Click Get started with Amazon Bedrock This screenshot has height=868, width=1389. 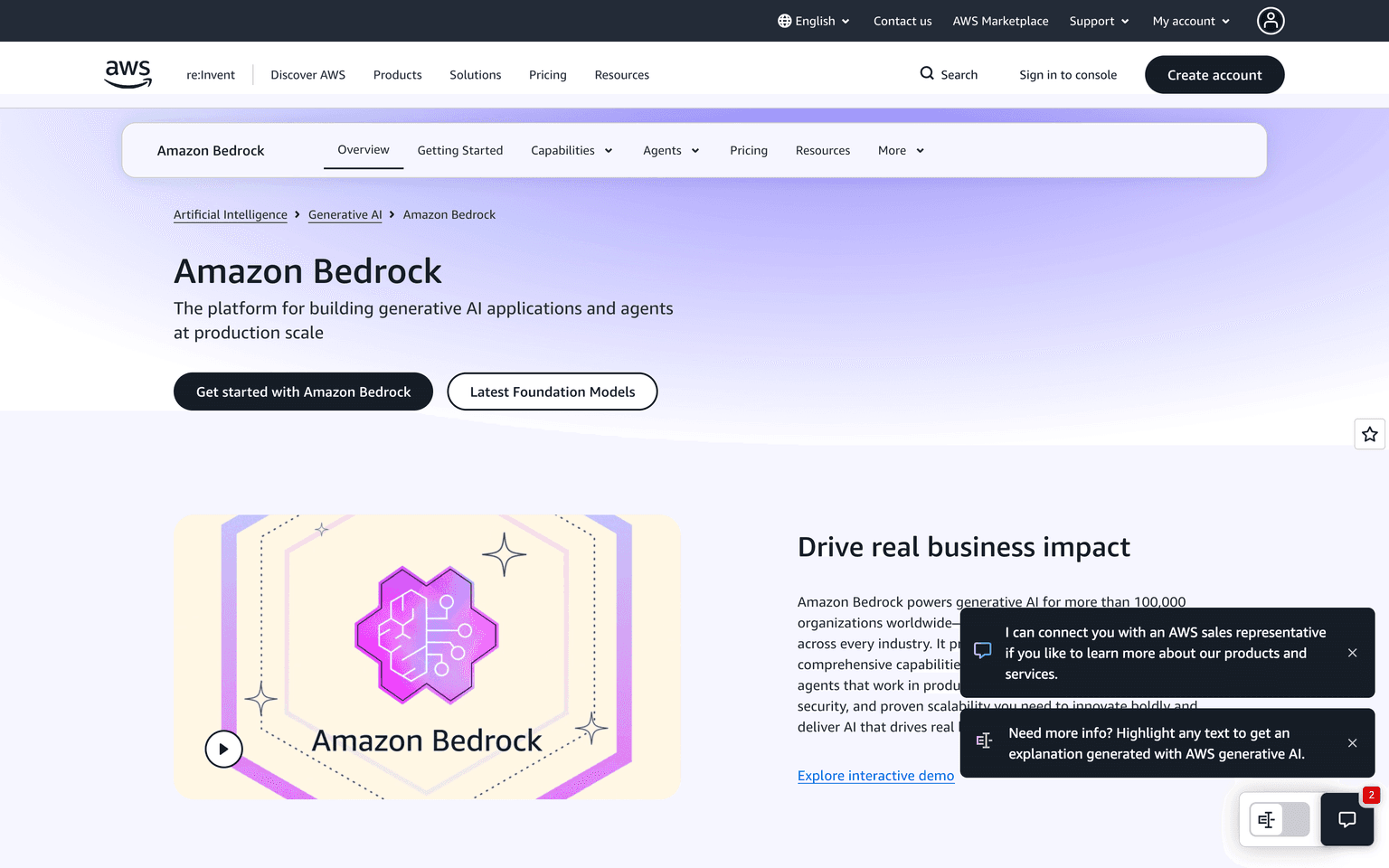coord(303,392)
